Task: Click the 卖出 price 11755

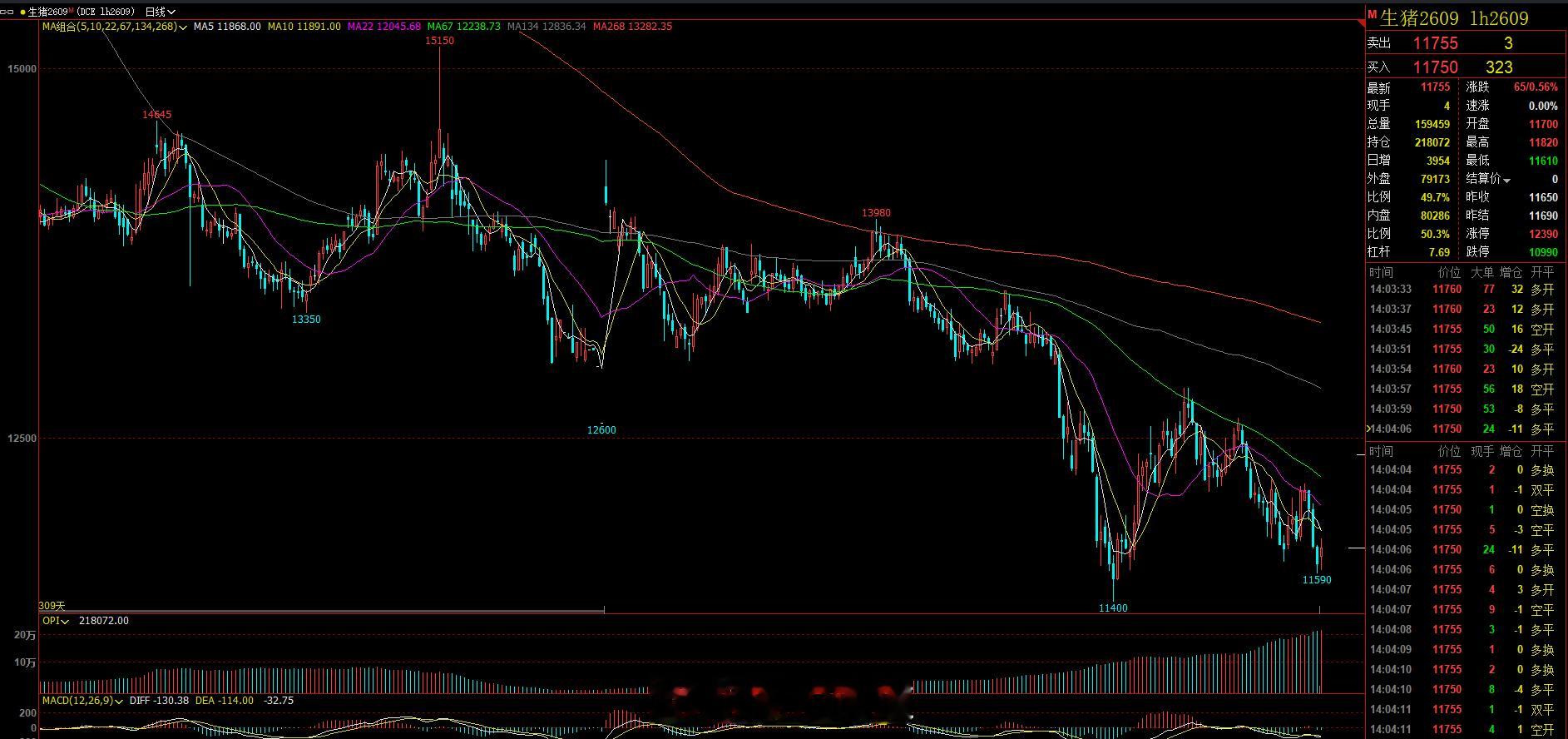Action: (1436, 43)
